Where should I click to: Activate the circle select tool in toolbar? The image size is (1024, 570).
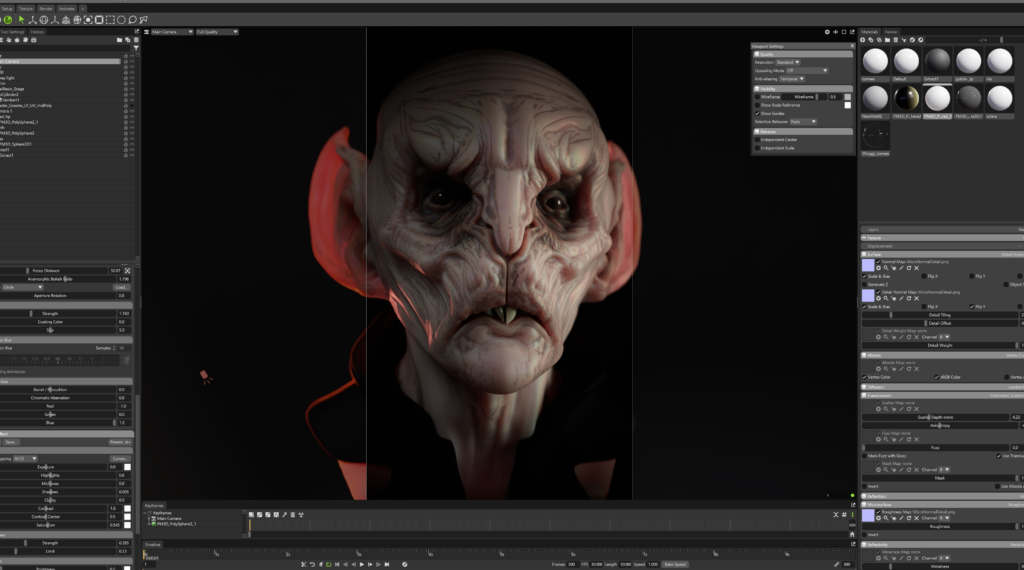point(121,20)
